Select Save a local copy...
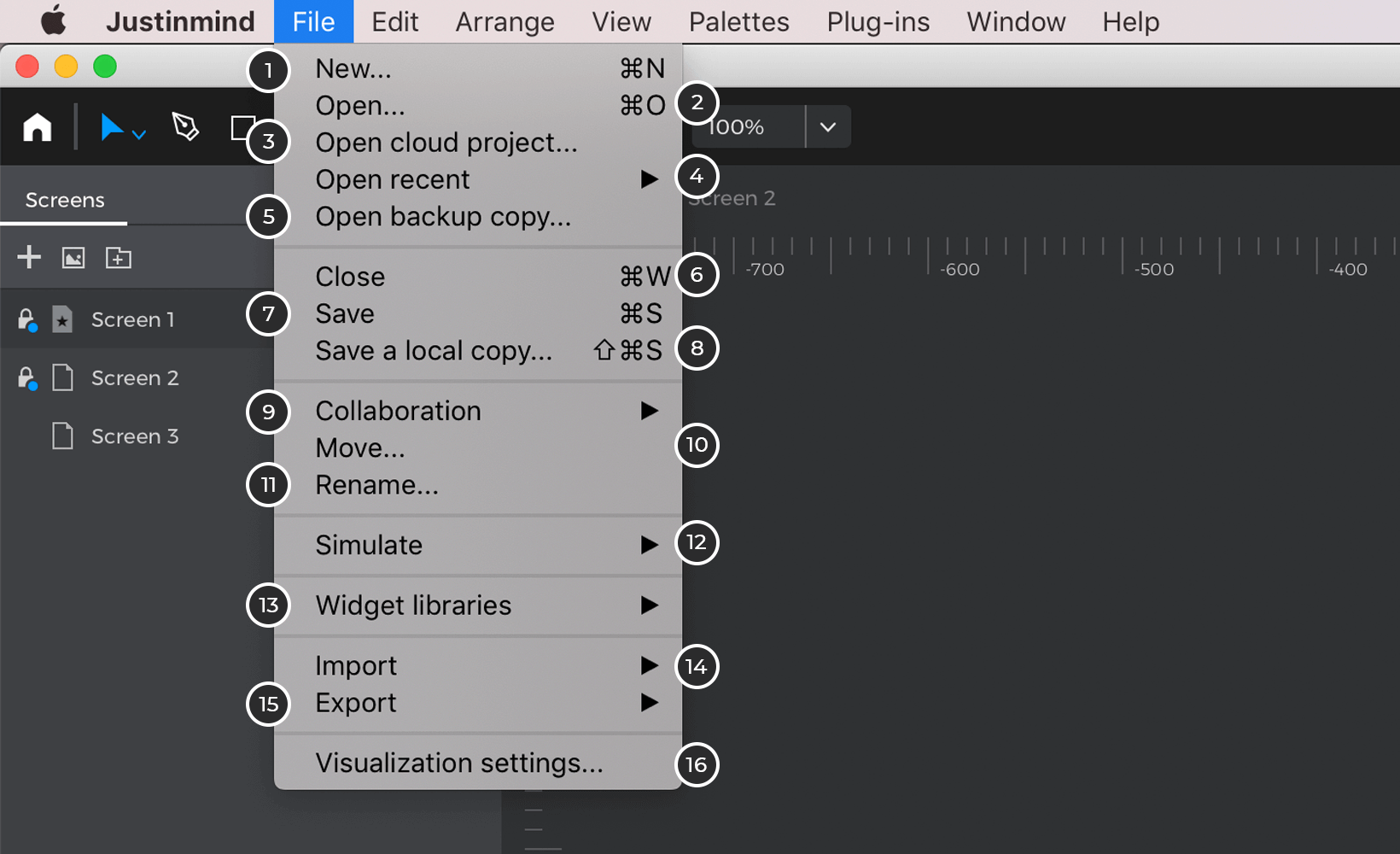The width and height of the screenshot is (1400, 854). (478, 351)
